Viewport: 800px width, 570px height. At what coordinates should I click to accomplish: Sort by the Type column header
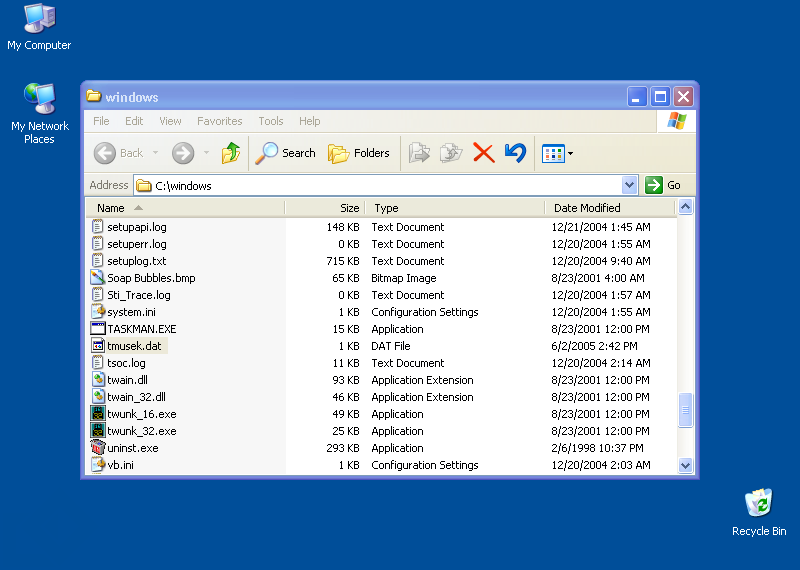tap(455, 208)
